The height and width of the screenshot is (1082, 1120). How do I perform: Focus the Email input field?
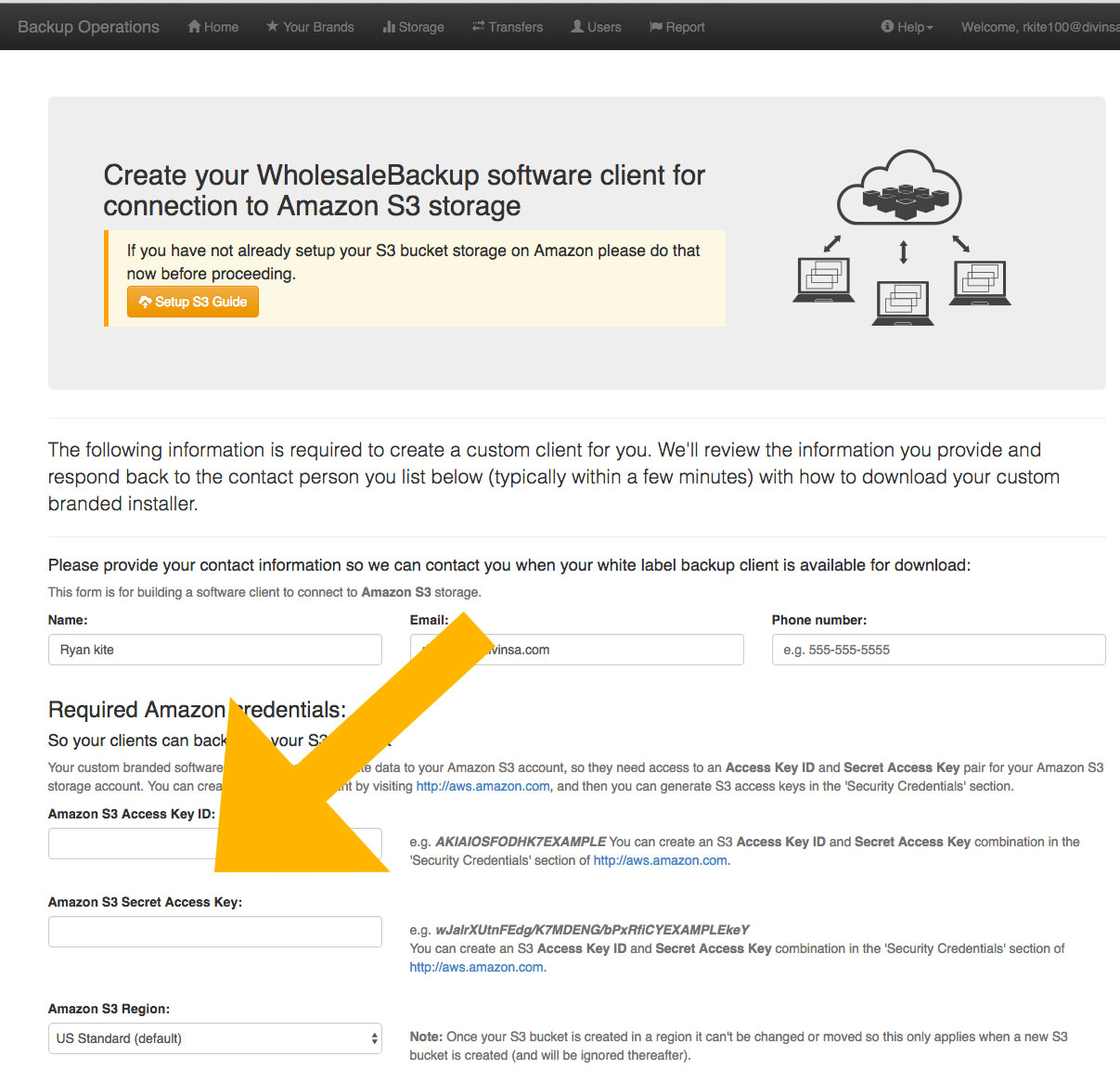(576, 650)
